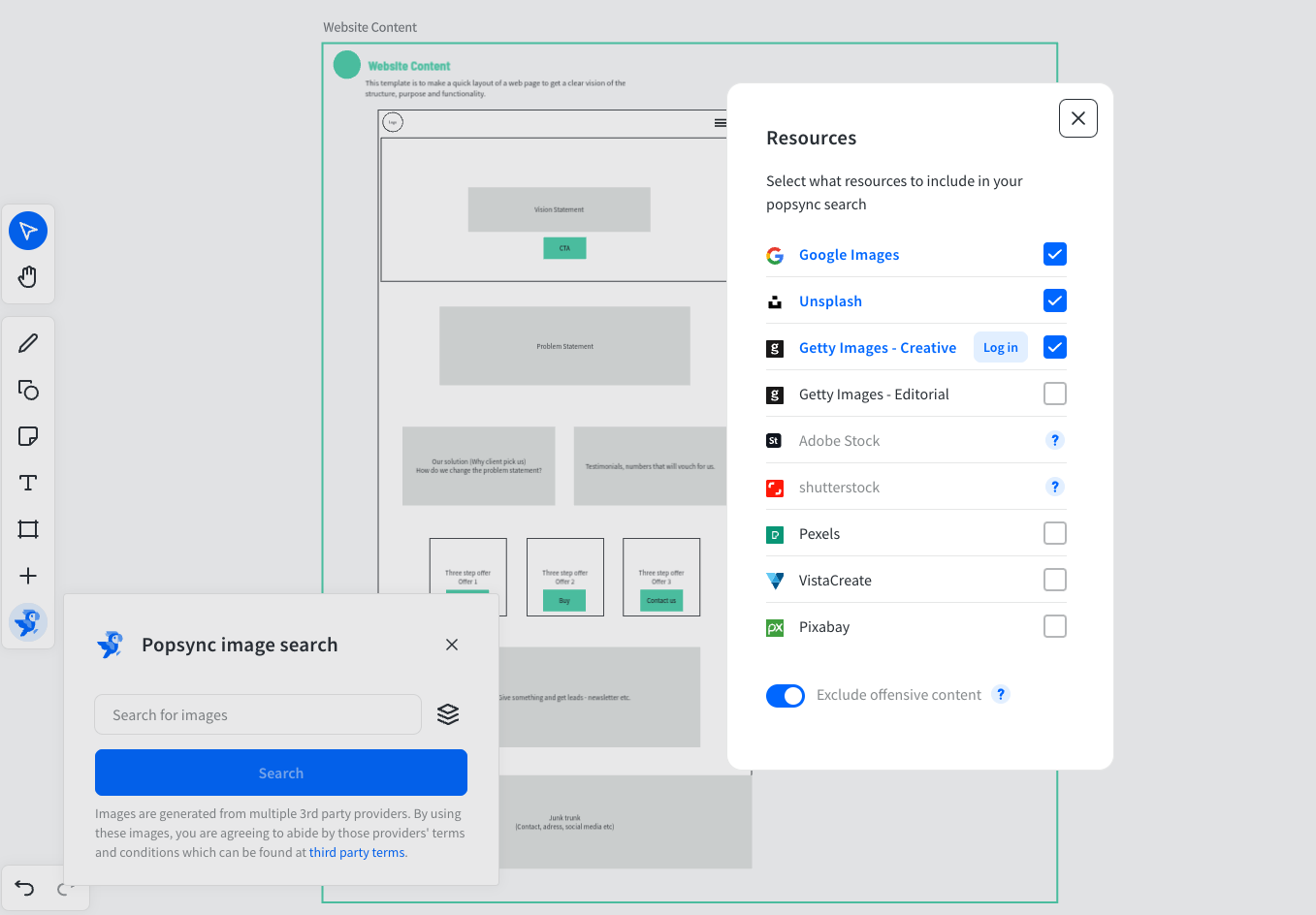
Task: Enable the Pixabay checkbox
Action: coord(1055,626)
